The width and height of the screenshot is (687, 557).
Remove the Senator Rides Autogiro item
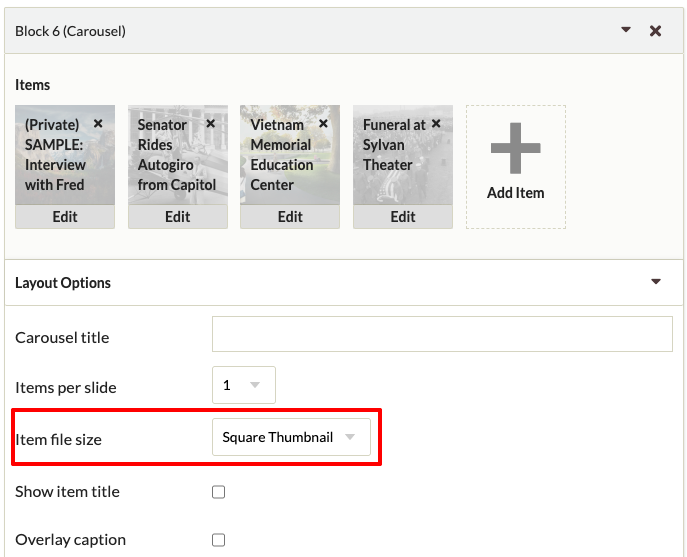tap(210, 124)
